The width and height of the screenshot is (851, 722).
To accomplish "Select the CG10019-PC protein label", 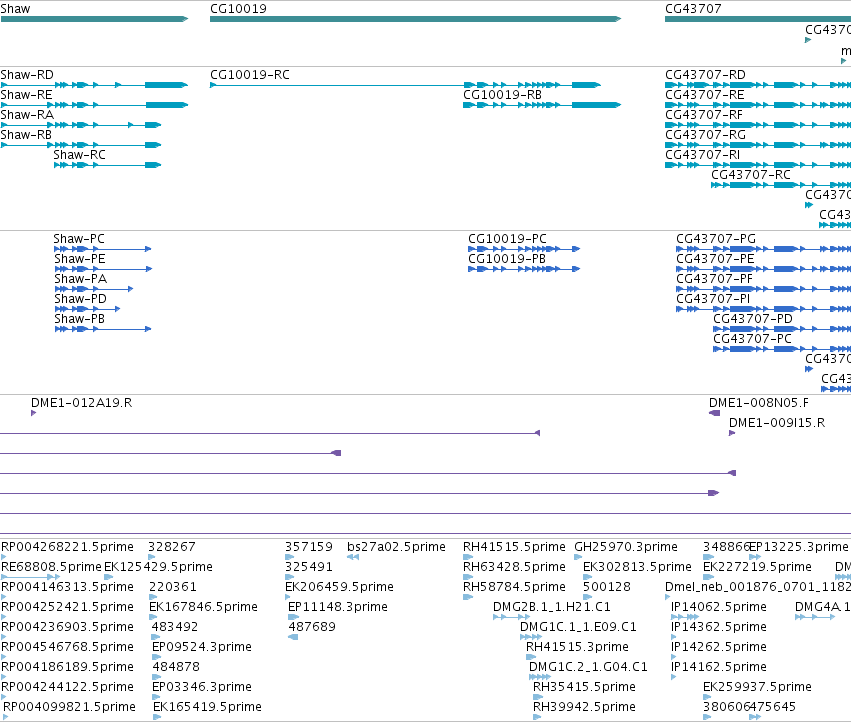I will point(507,239).
